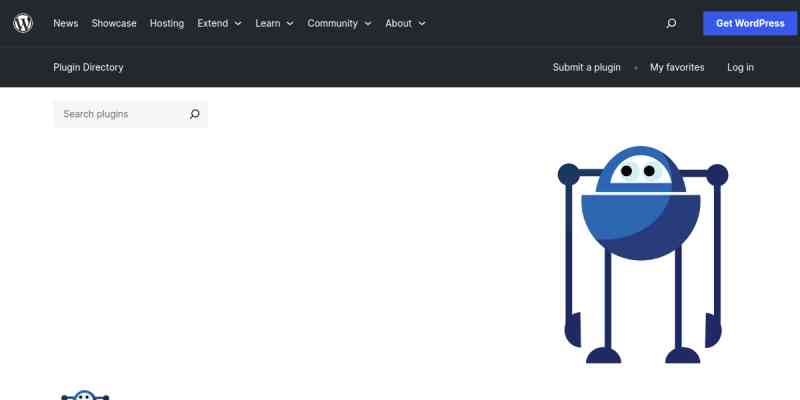
Task: Open the News menu item
Action: click(66, 23)
